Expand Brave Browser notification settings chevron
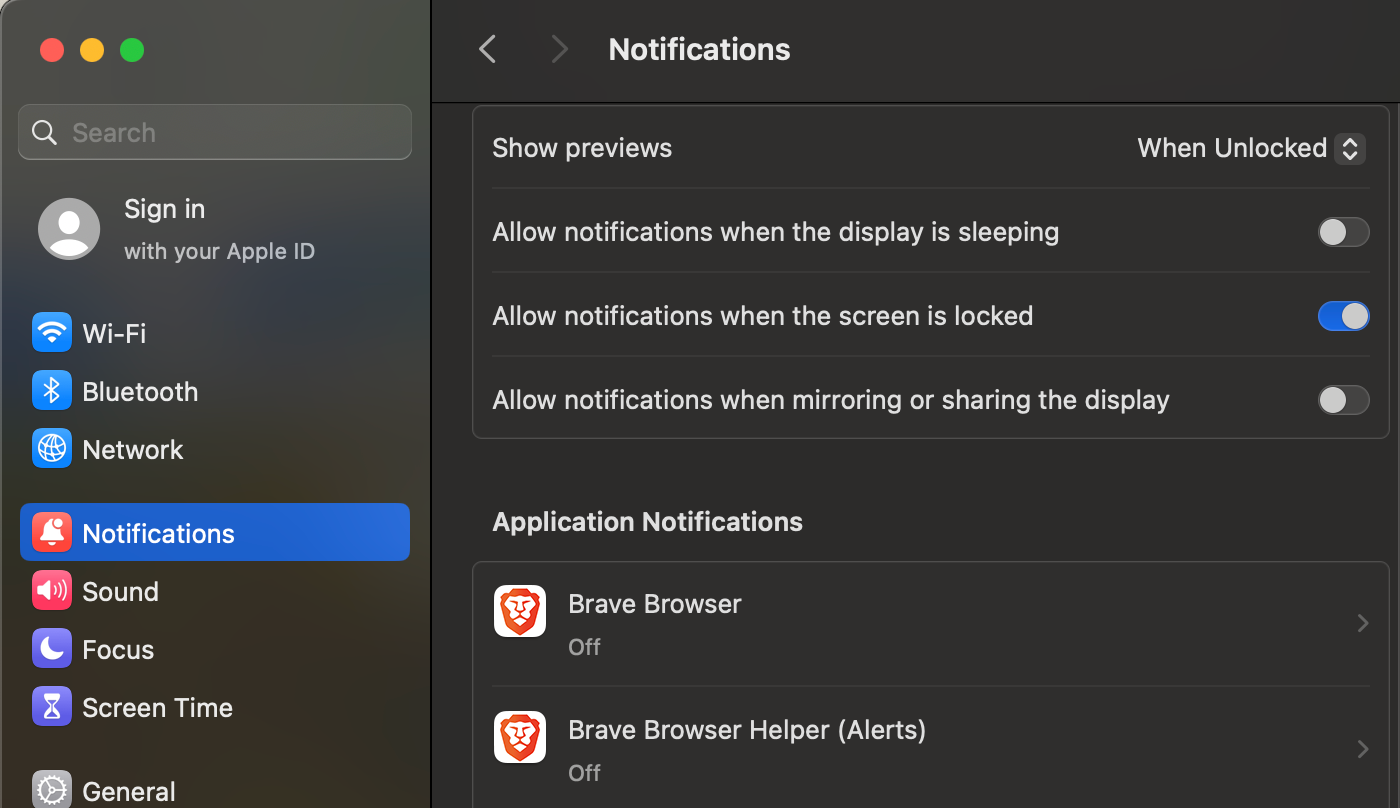 [1362, 624]
